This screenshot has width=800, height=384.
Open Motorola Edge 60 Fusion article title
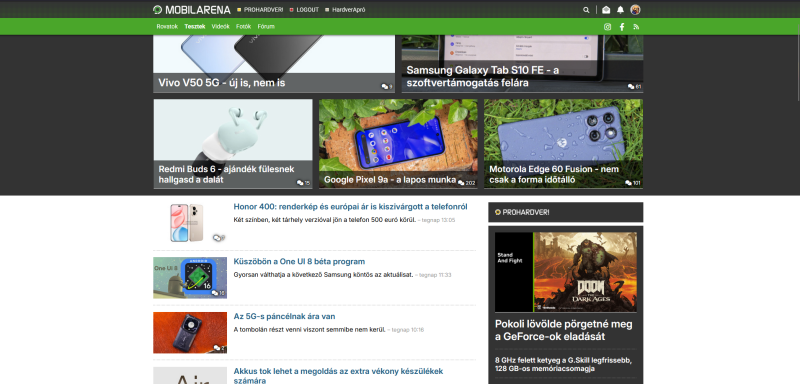(x=554, y=174)
